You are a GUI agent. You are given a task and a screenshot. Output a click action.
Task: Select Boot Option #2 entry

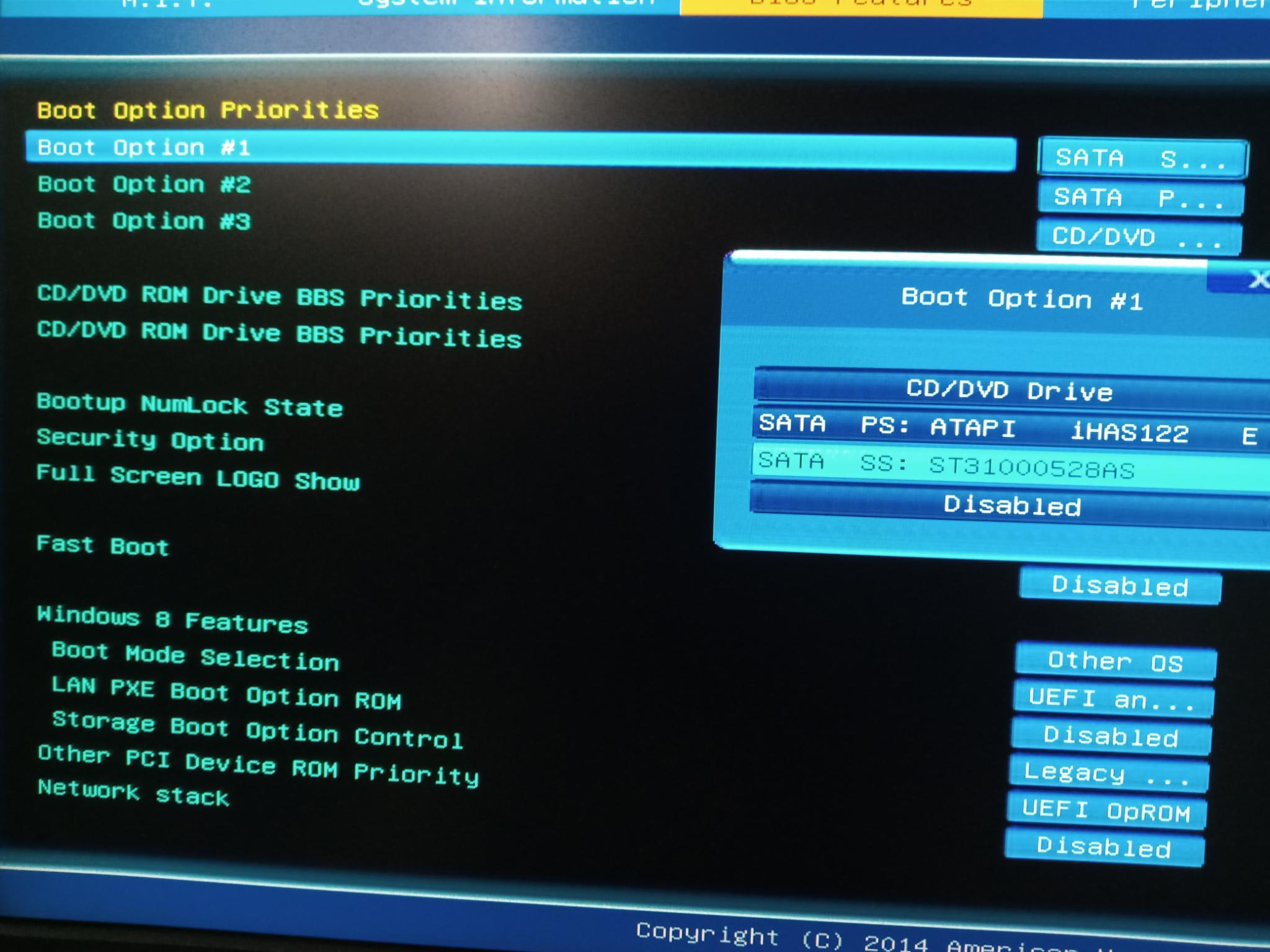(144, 185)
